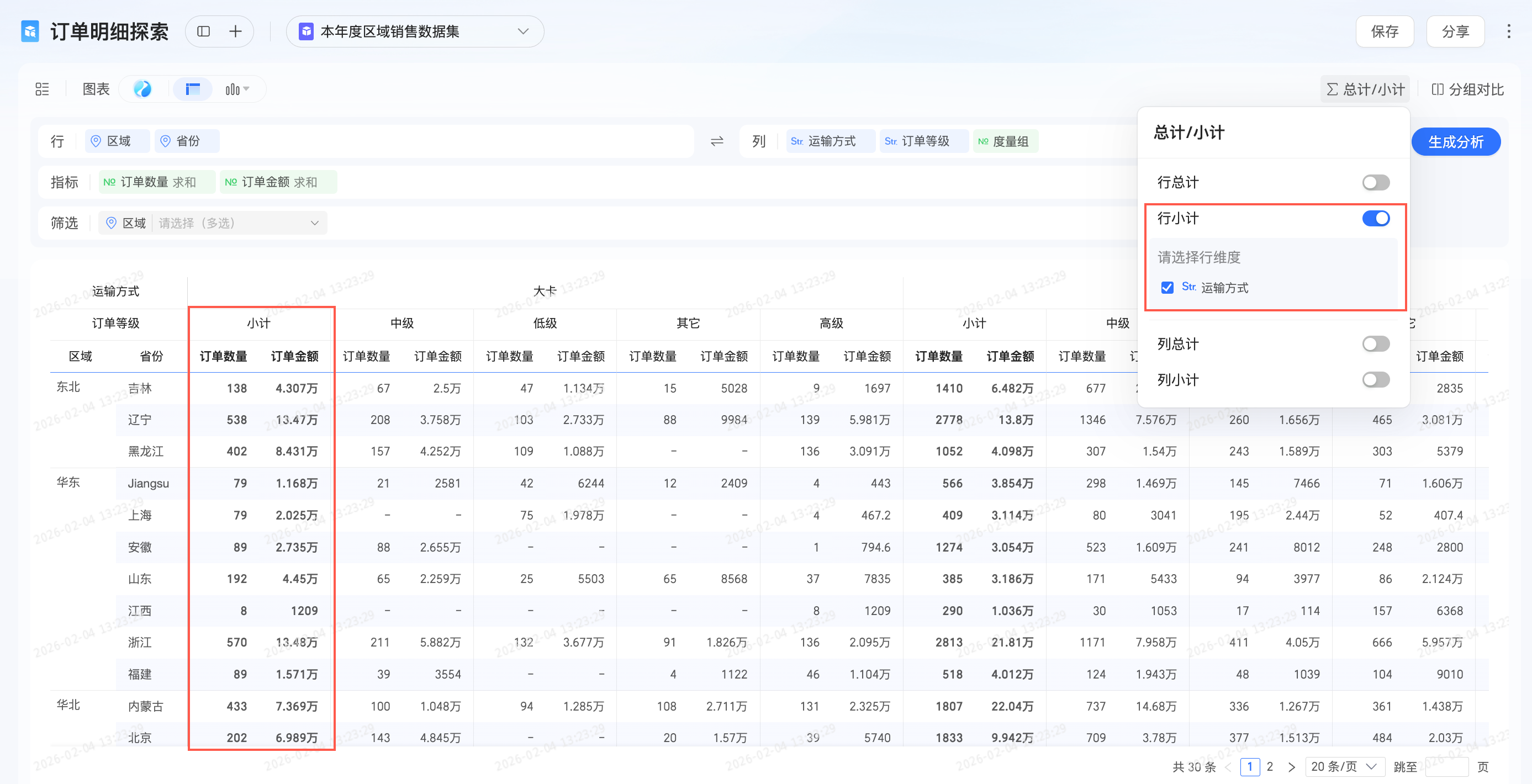Click the plus icon to add a tab

pyautogui.click(x=235, y=31)
